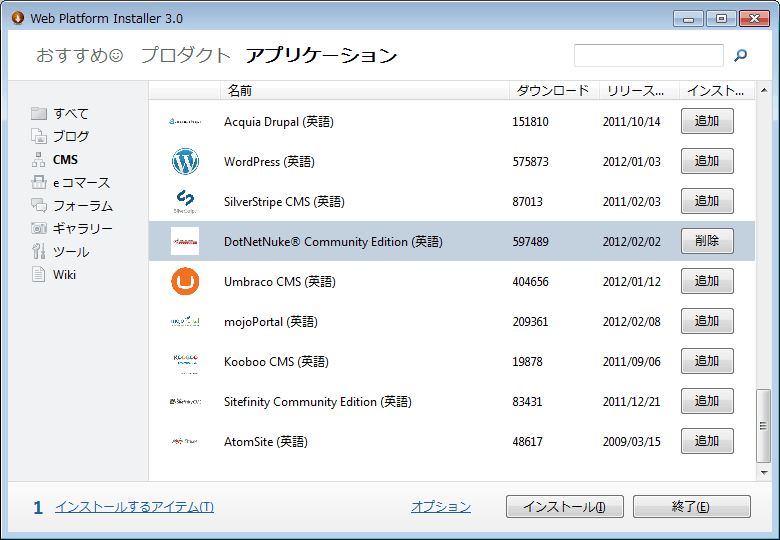
Task: Click the DotNetNuke logo thumbnail
Action: coord(185,241)
